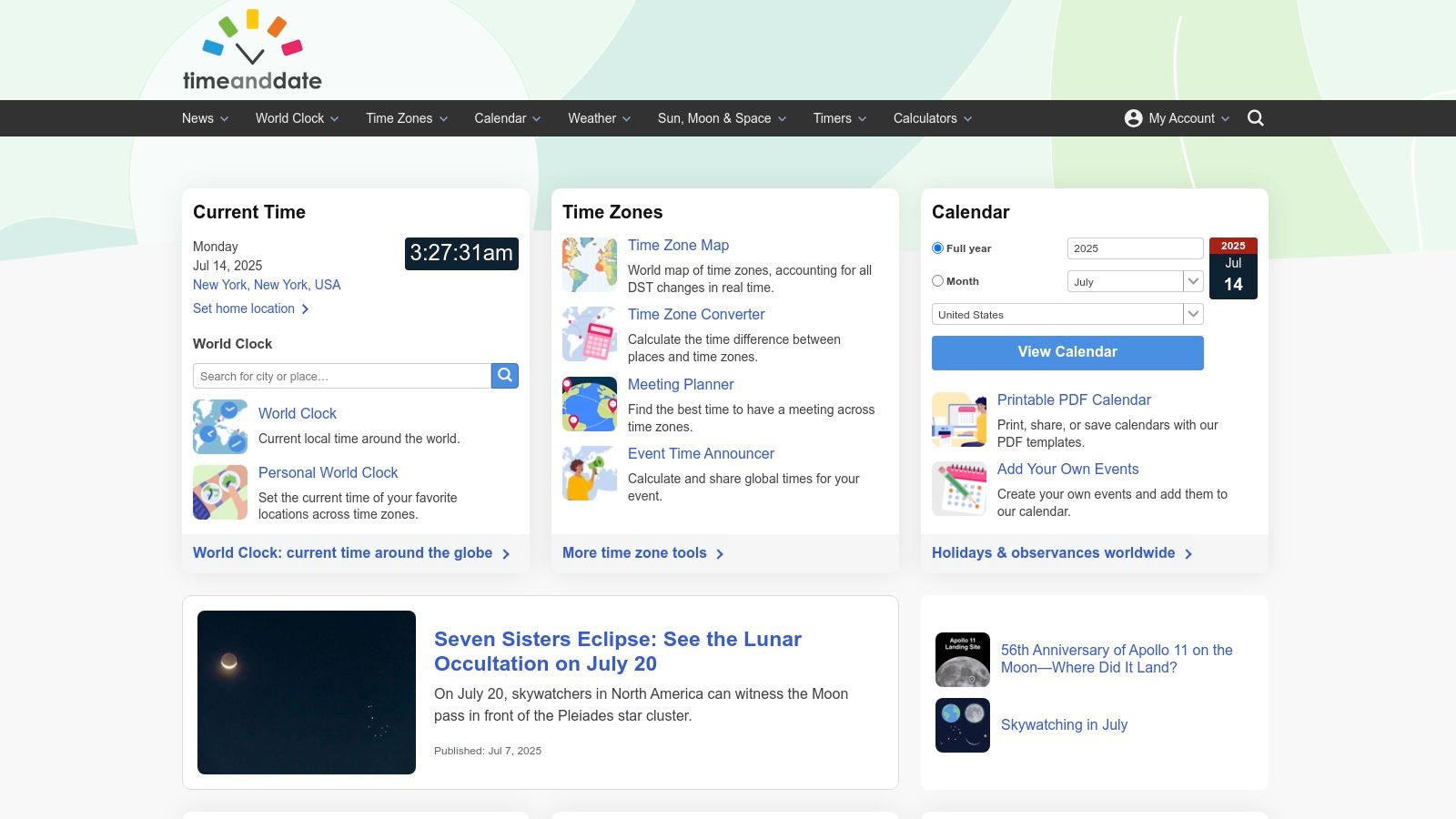Click the My Account user icon

(x=1133, y=118)
